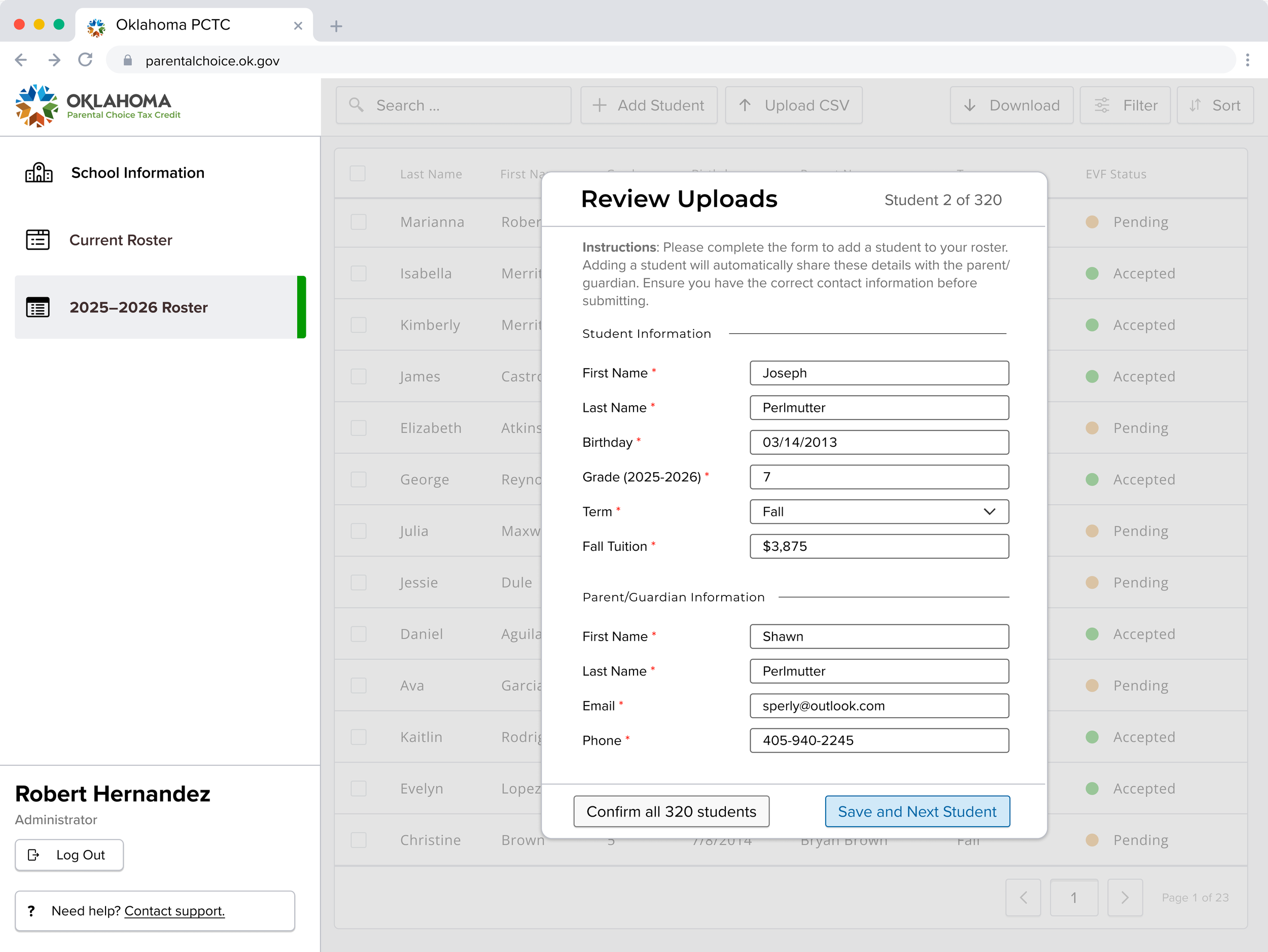Toggle the select-all header checkbox
Viewport: 1268px width, 952px height.
pyautogui.click(x=358, y=173)
